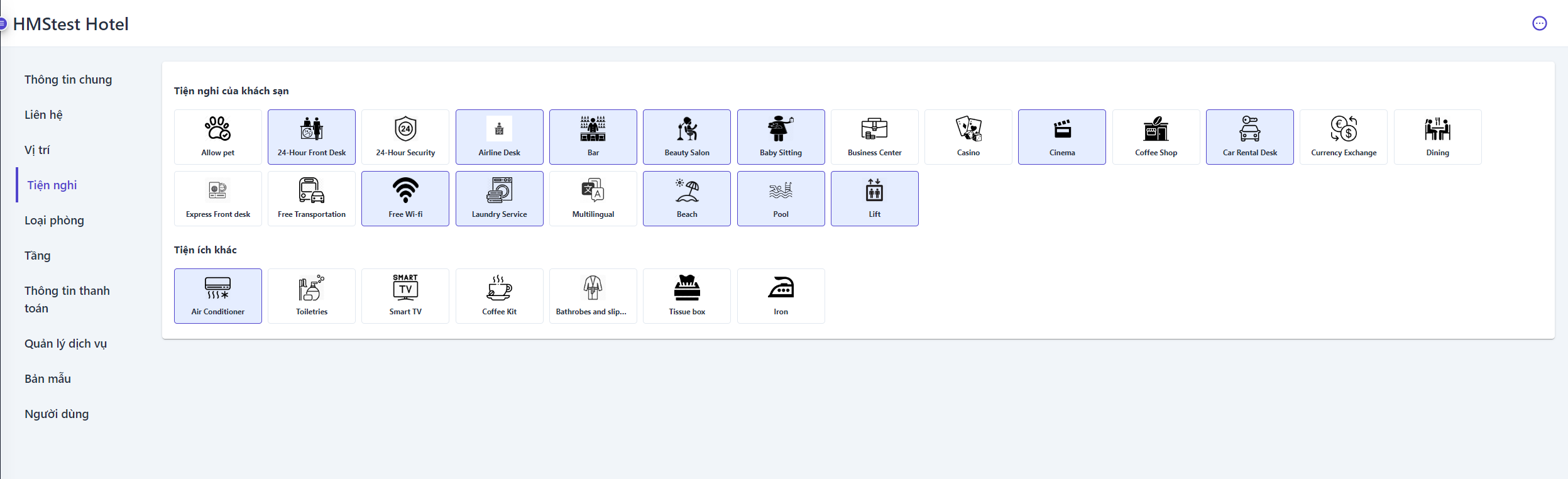Go to Thông tin thanh toán
The height and width of the screenshot is (479, 1568).
click(x=67, y=299)
